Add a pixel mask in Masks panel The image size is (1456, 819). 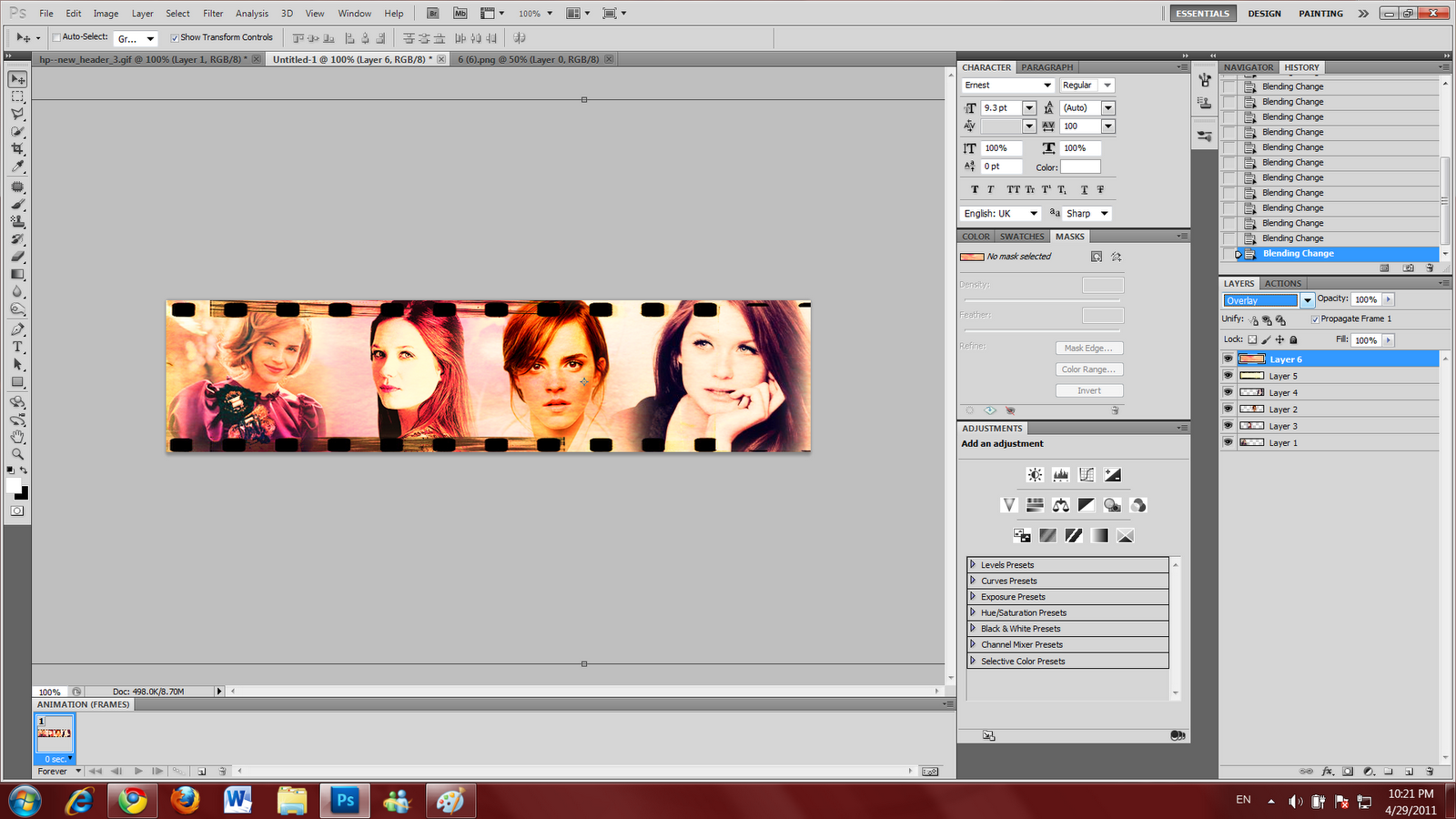coord(1097,257)
